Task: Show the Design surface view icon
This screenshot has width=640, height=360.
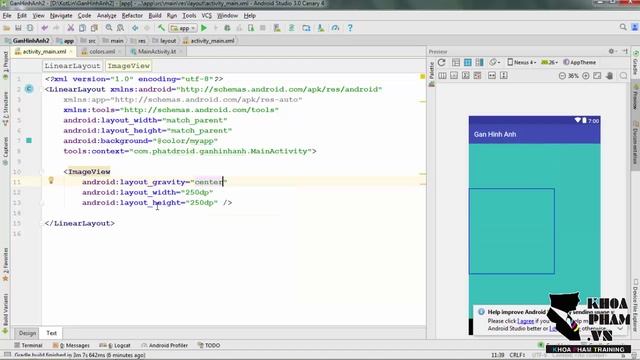Action: 456,62
